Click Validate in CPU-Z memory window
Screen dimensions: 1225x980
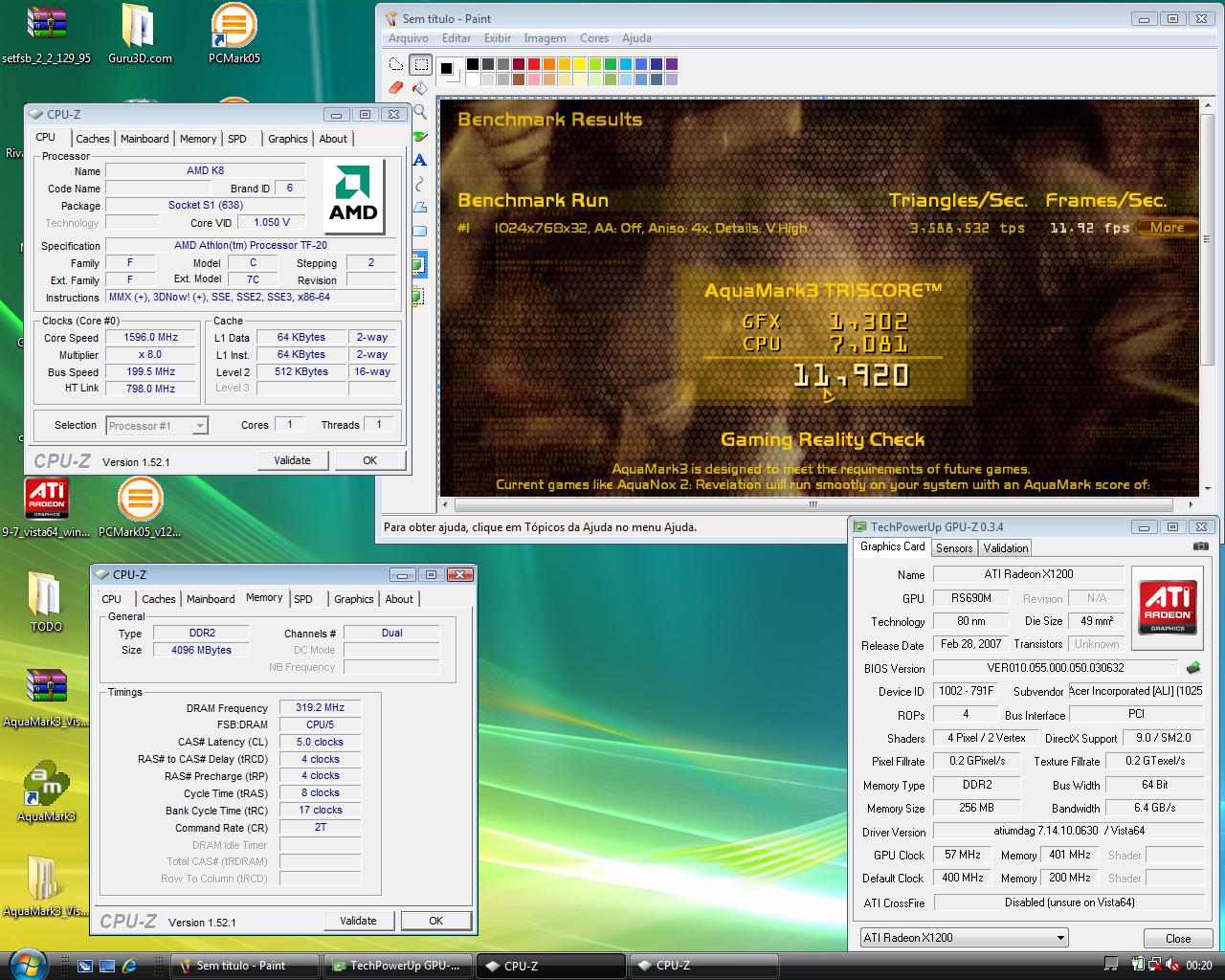click(358, 921)
